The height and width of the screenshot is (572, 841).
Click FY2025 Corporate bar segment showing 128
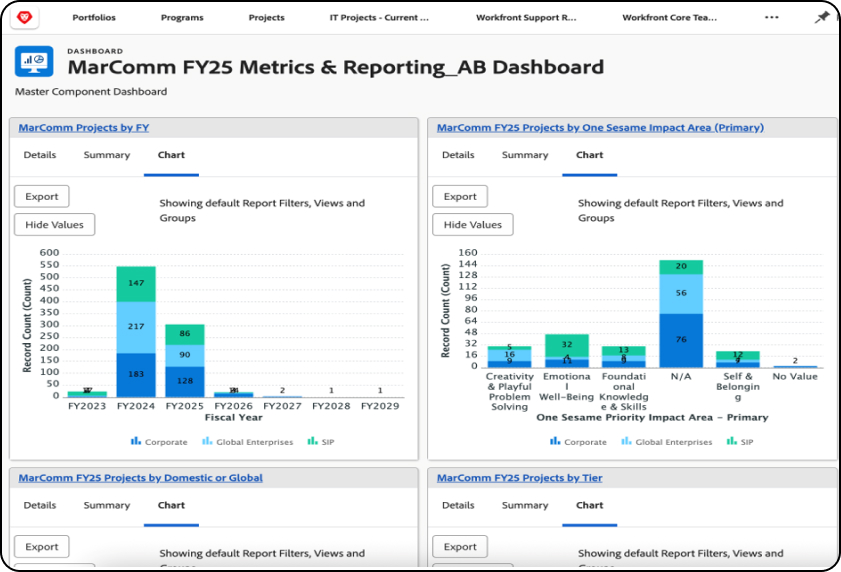185,382
